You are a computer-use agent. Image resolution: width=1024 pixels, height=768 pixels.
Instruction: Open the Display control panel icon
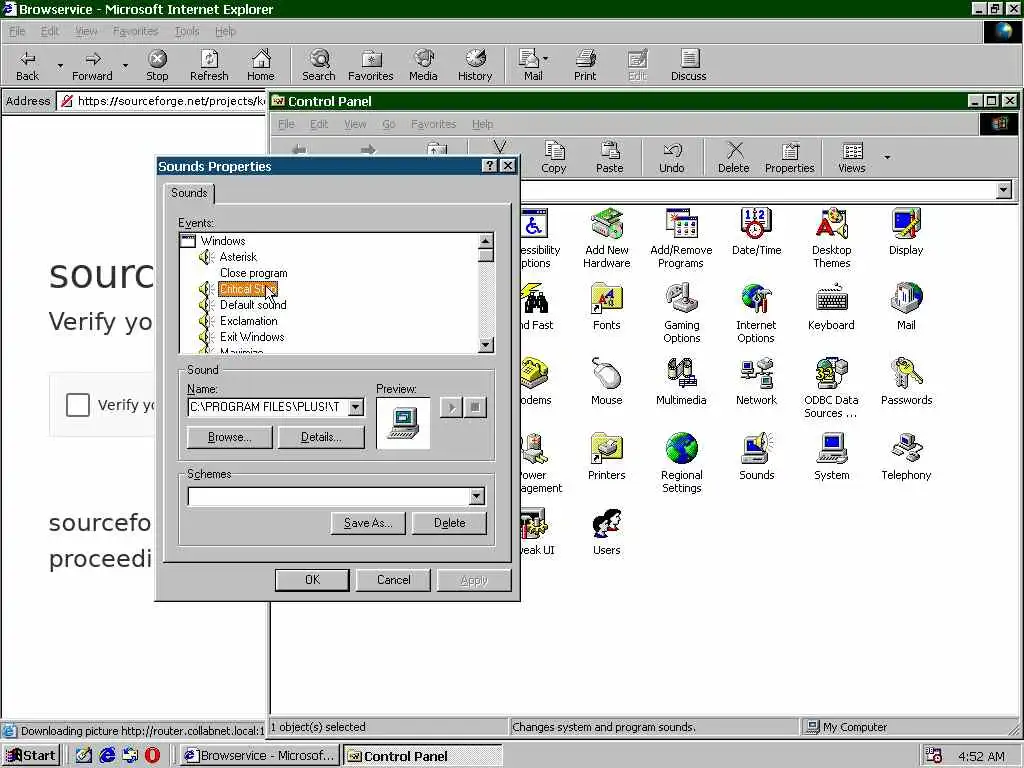(x=906, y=232)
